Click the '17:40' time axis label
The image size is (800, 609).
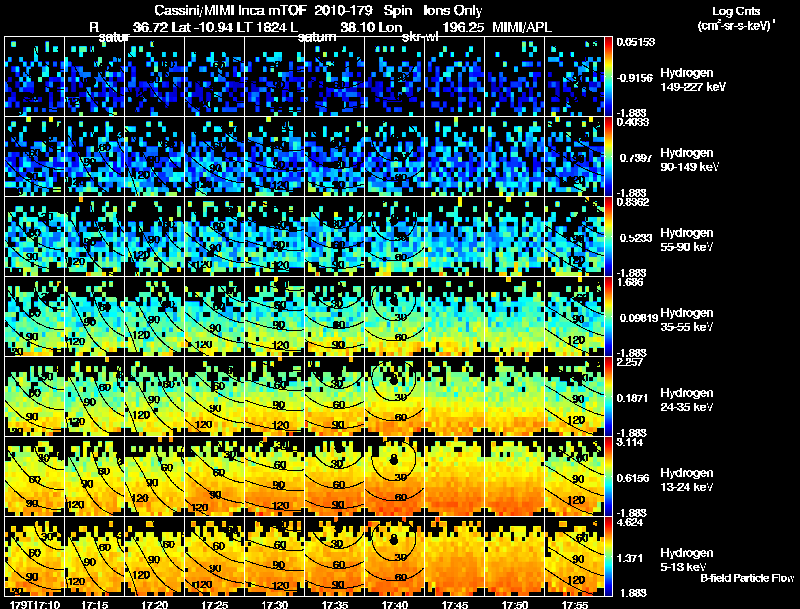coord(395,604)
